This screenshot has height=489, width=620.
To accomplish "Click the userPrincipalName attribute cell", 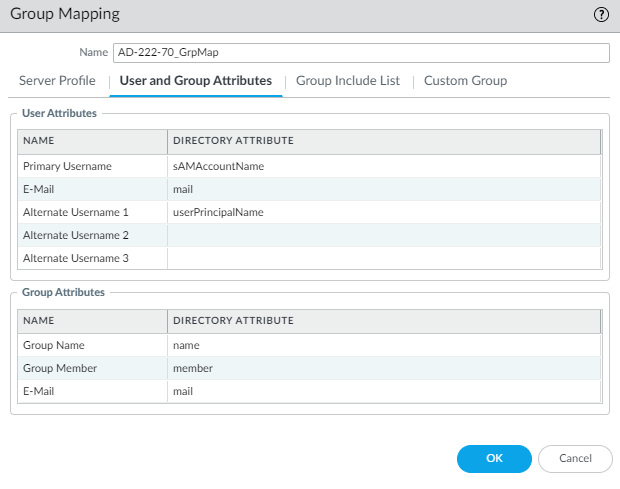I will pyautogui.click(x=384, y=212).
